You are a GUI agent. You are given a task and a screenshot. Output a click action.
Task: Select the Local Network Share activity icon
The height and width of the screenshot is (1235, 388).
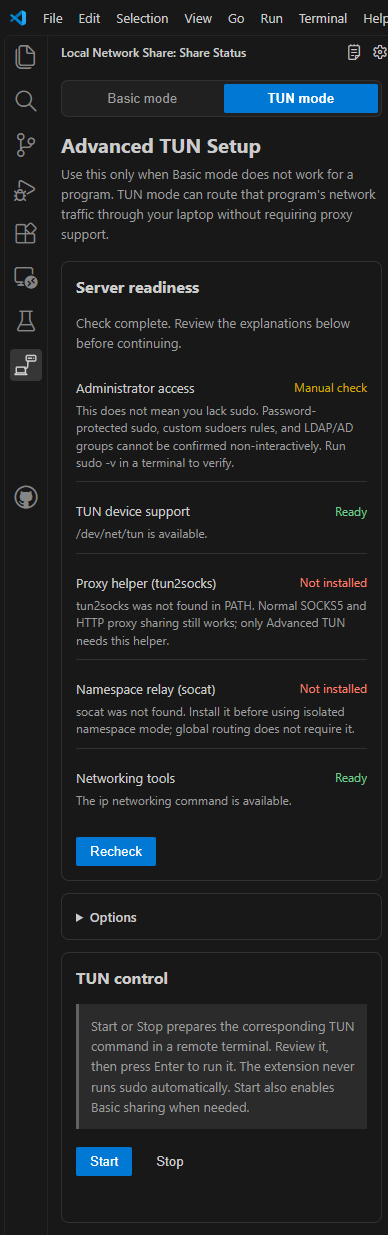click(x=26, y=365)
